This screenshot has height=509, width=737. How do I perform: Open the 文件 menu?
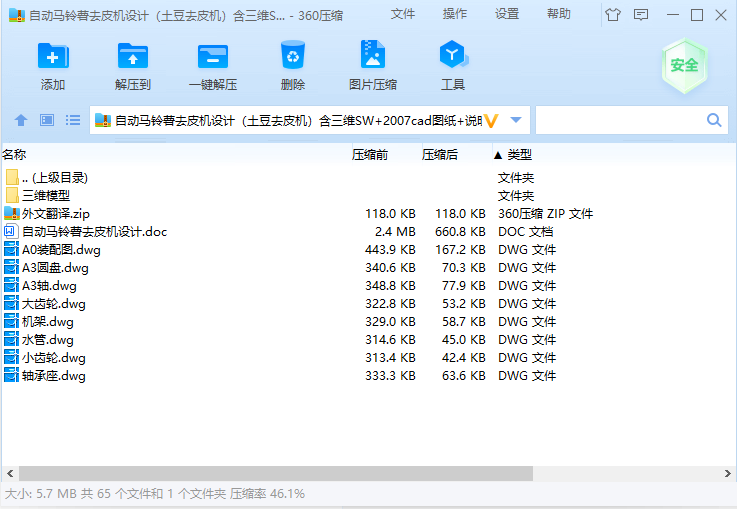pyautogui.click(x=403, y=14)
